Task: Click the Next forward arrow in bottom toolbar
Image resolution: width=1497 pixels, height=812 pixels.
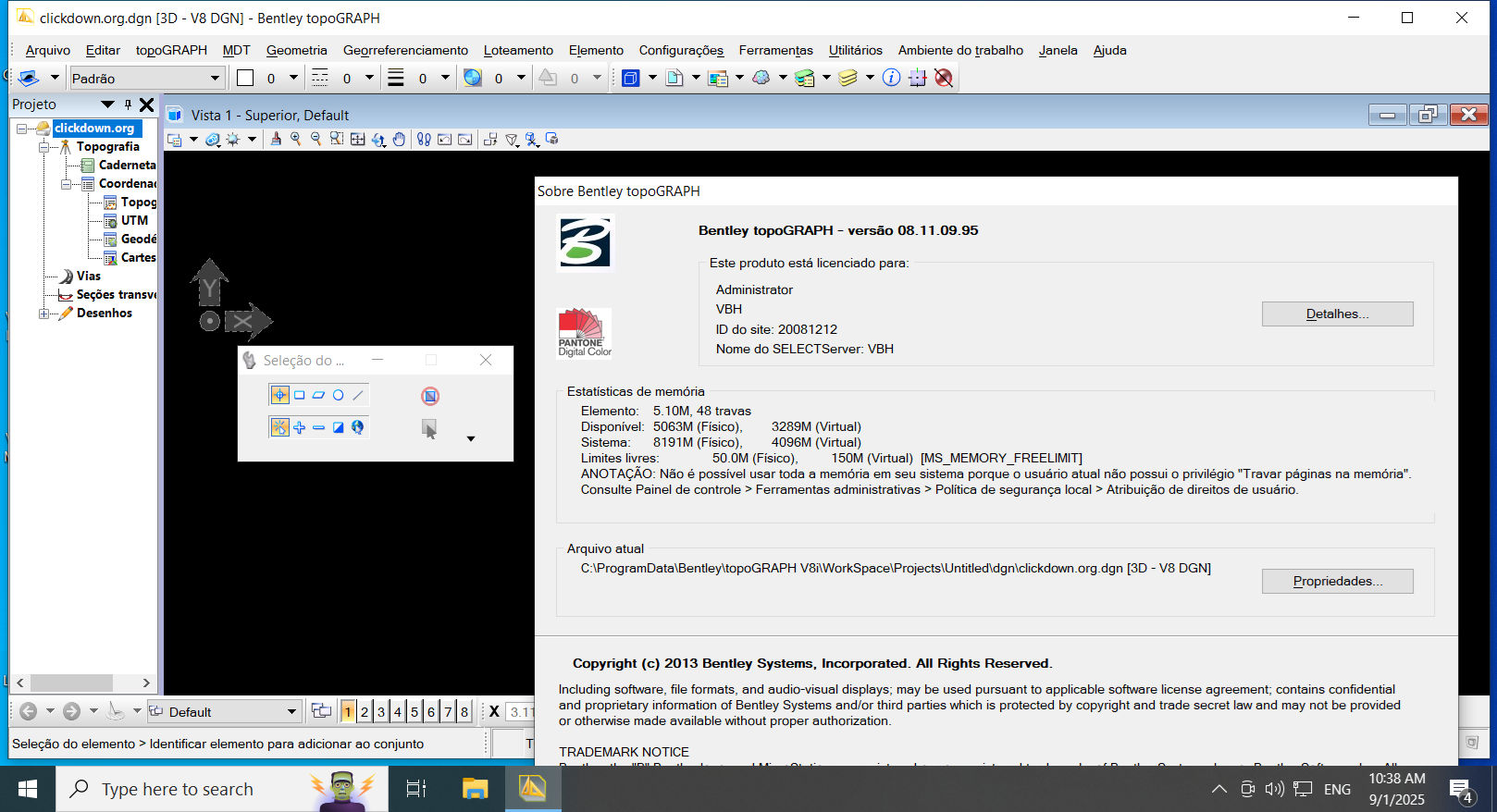Action: pyautogui.click(x=71, y=711)
